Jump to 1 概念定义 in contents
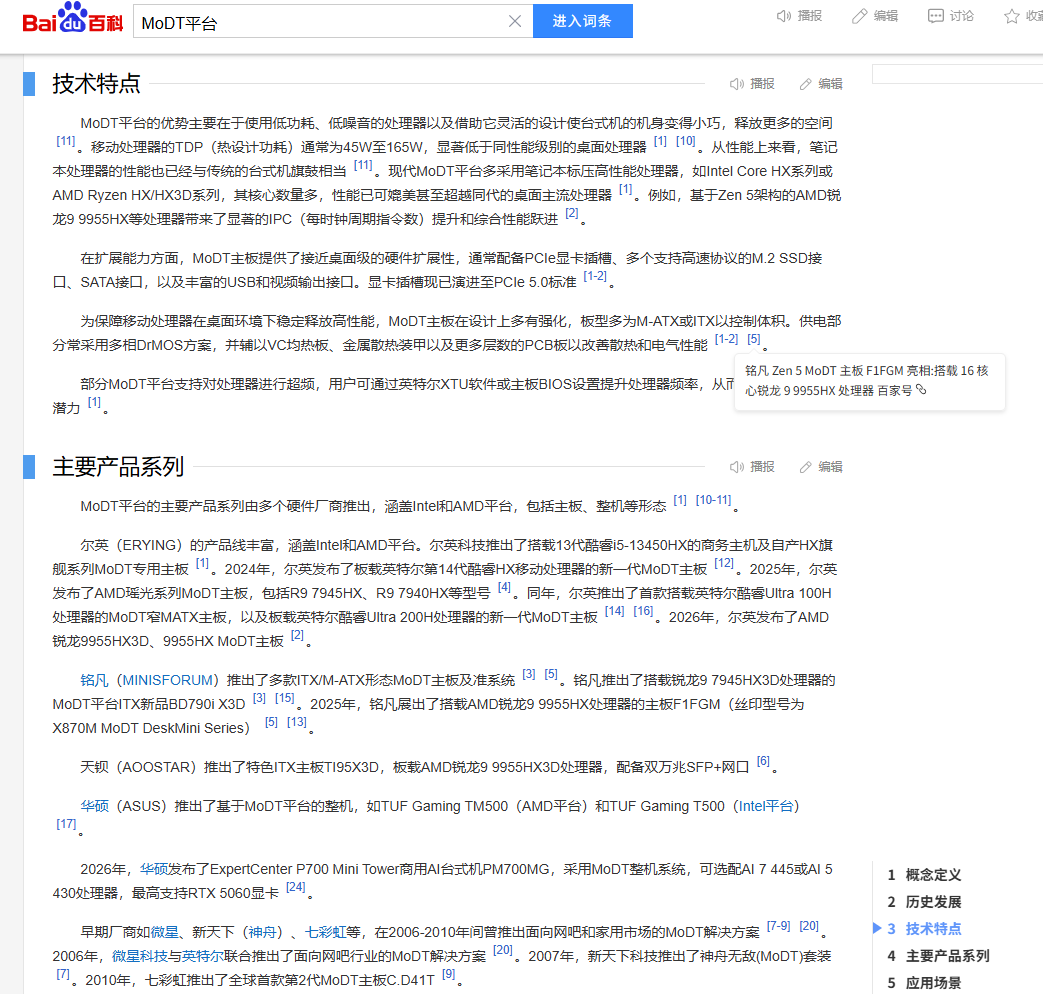The image size is (1043, 994). pos(924,875)
